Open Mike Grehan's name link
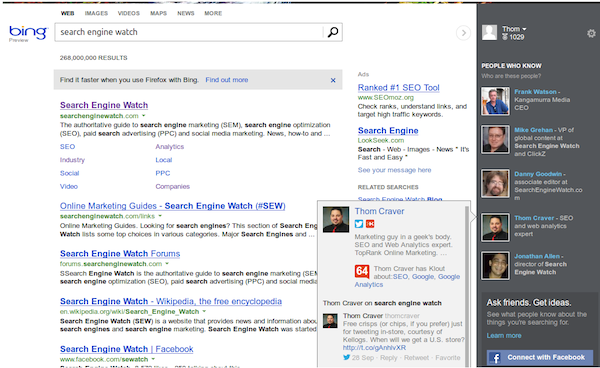This screenshot has height=368, width=600. click(x=533, y=130)
